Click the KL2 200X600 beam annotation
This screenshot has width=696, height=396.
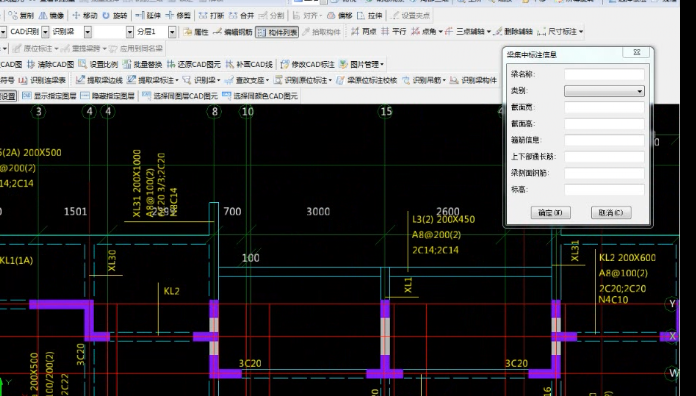coord(627,257)
